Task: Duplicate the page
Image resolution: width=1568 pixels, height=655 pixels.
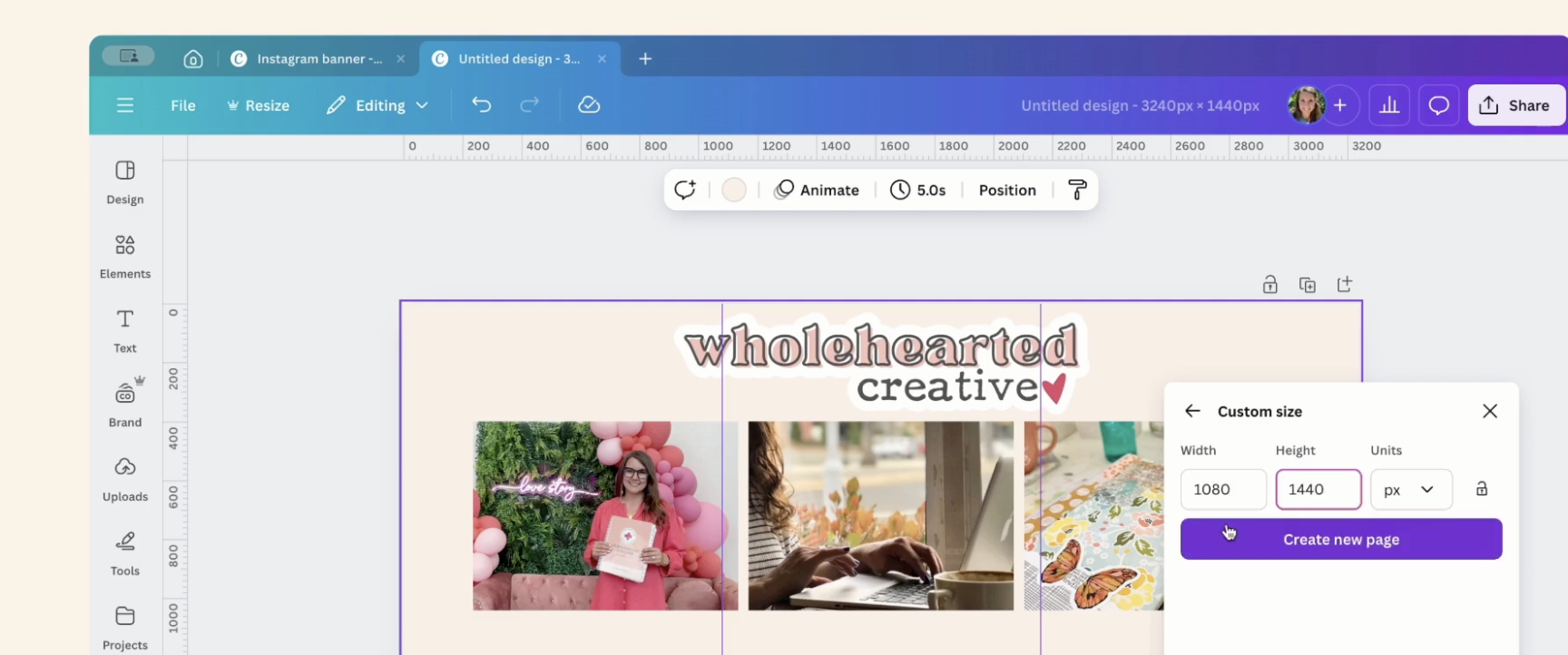Action: click(1308, 285)
